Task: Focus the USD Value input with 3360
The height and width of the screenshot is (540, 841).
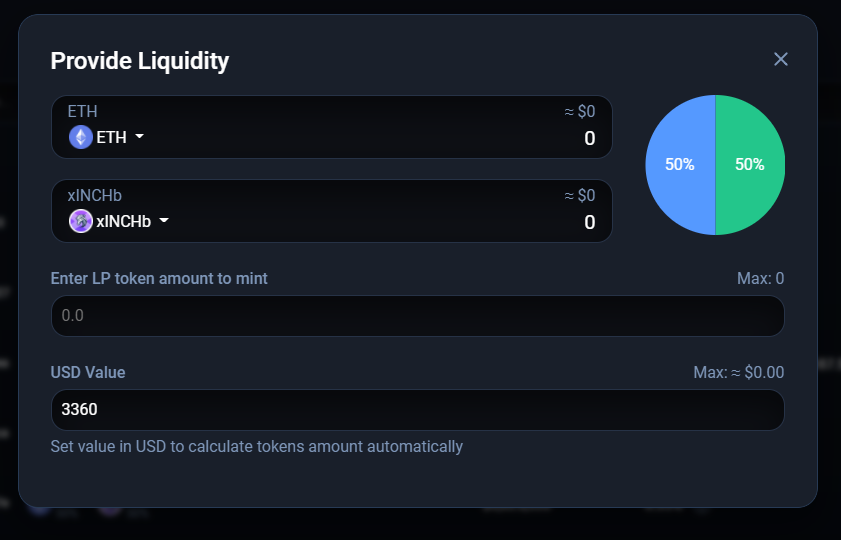Action: coord(417,410)
